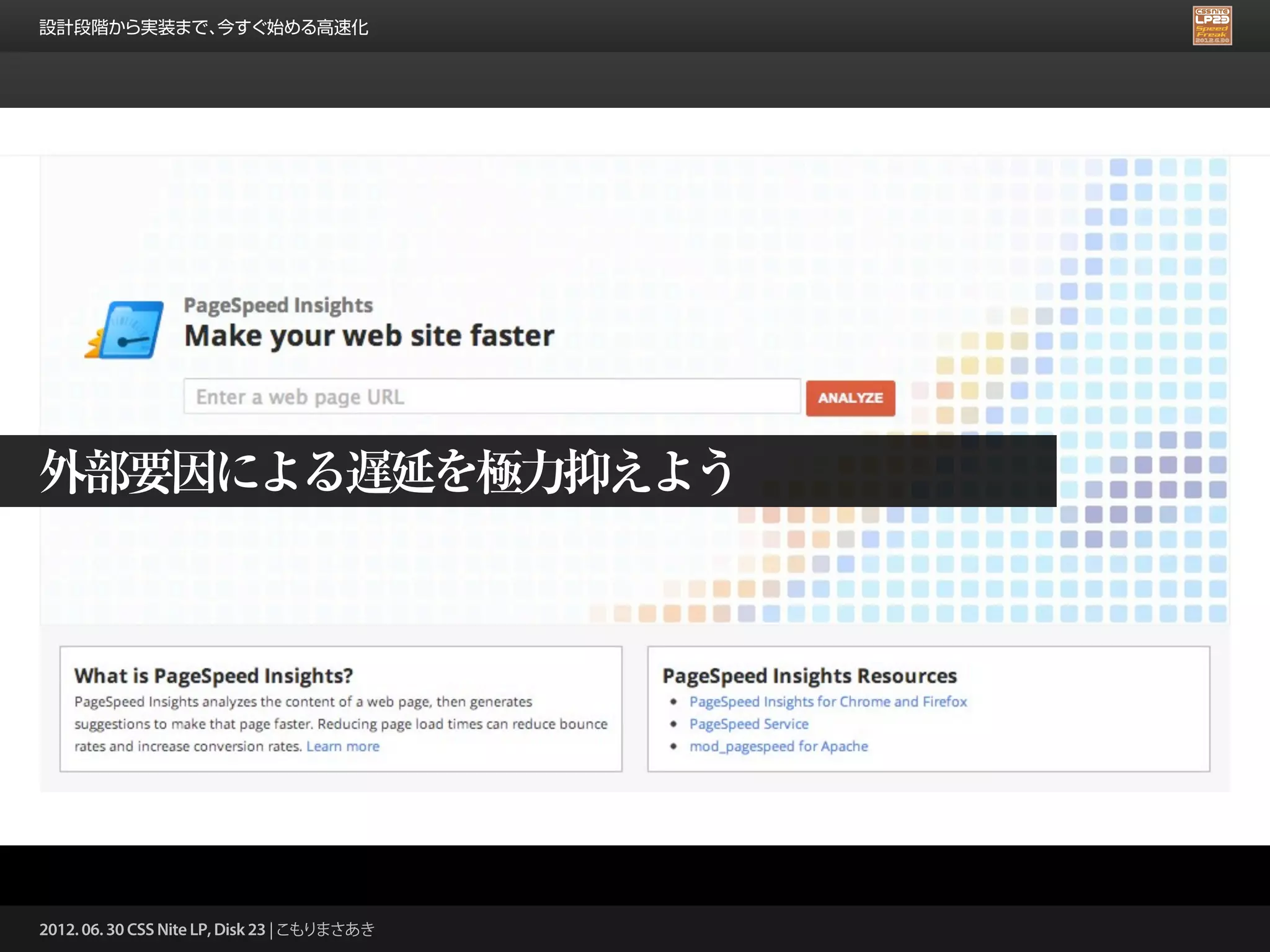Open the 'mod_pagespeed for Apache' link

(779, 746)
